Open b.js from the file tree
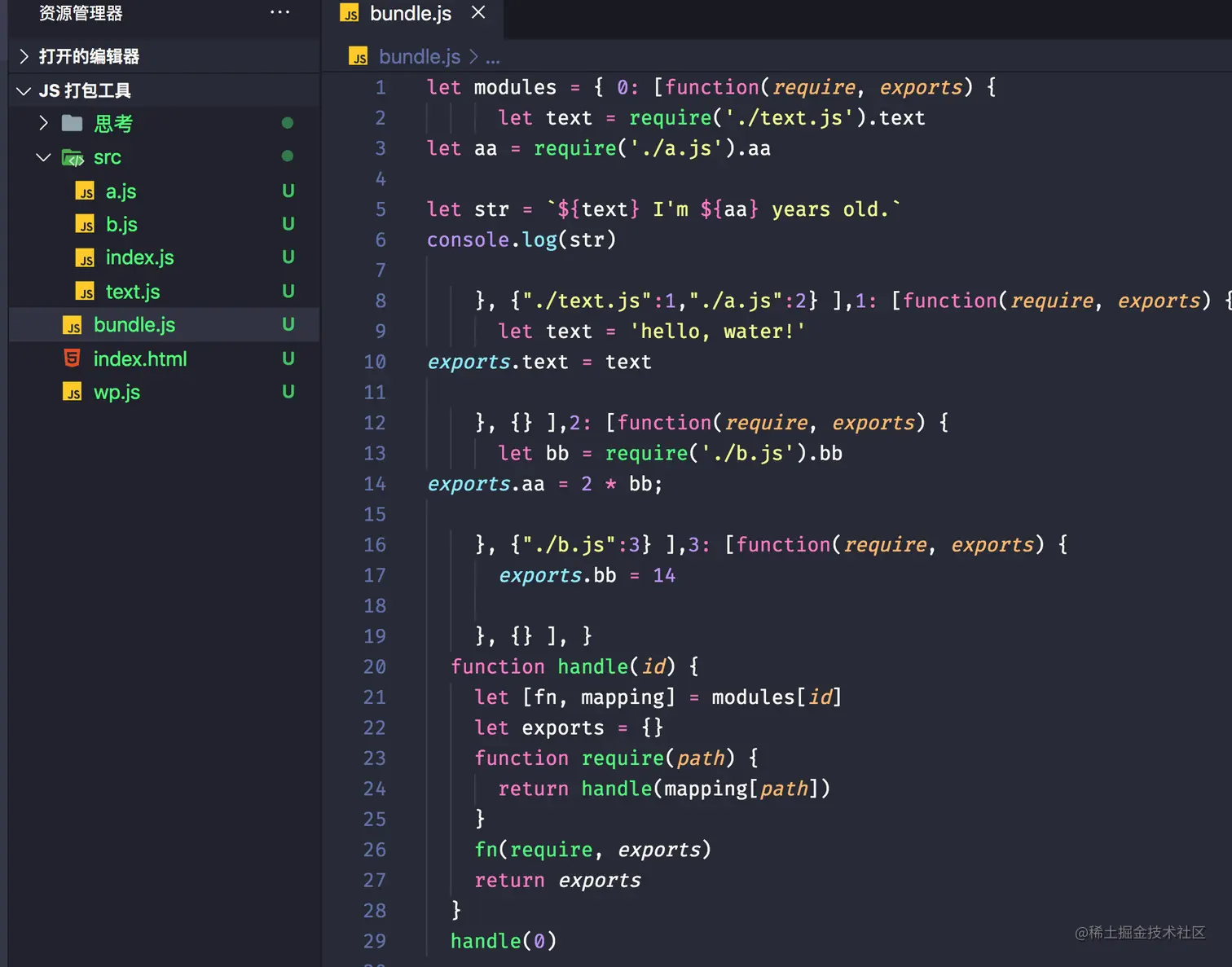 pyautogui.click(x=121, y=224)
